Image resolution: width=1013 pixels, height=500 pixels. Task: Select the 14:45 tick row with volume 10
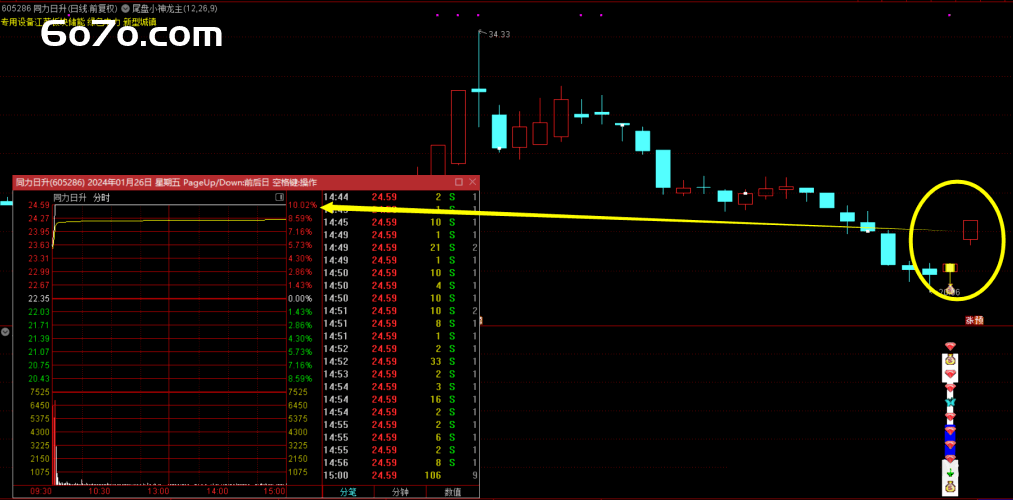click(401, 222)
